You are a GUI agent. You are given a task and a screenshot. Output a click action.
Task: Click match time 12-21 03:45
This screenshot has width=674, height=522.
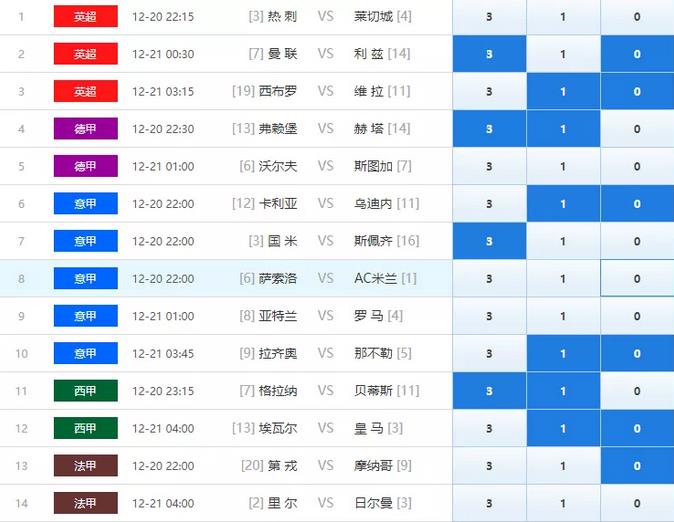click(x=163, y=353)
